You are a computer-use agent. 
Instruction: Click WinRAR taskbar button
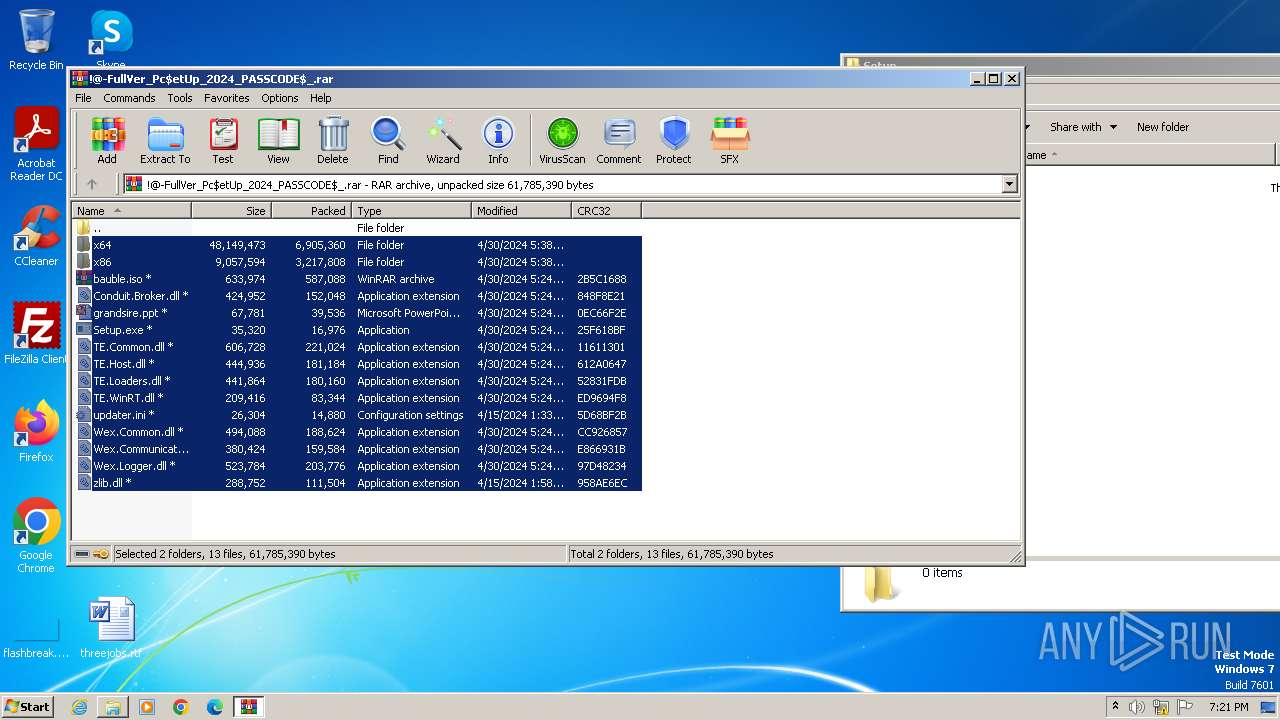pos(249,707)
